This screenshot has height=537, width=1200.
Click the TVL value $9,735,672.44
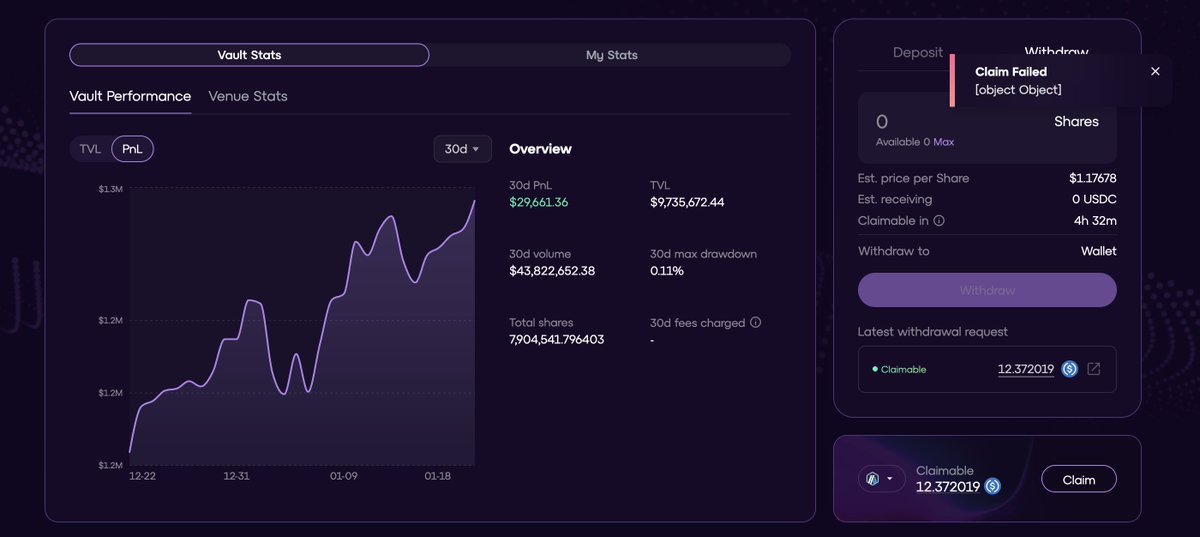tap(687, 202)
